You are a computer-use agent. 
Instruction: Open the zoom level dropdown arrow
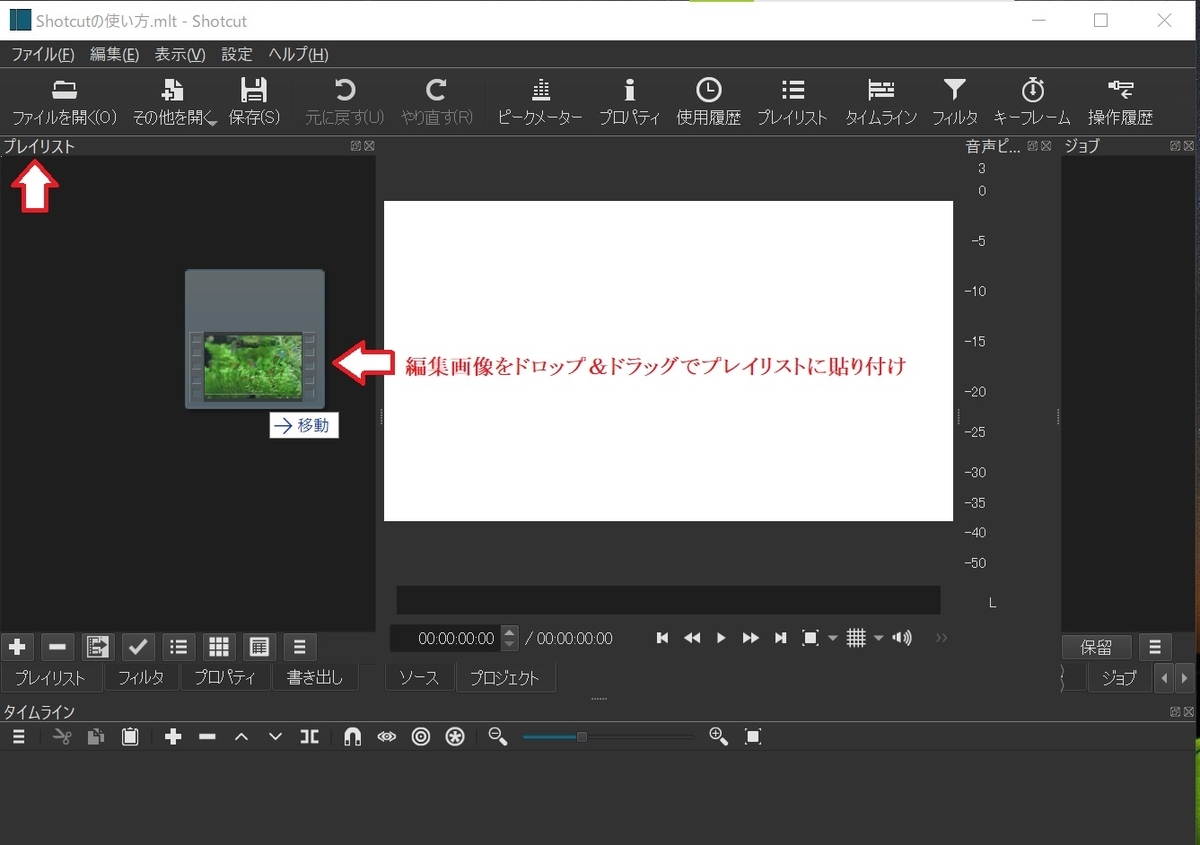(x=832, y=638)
